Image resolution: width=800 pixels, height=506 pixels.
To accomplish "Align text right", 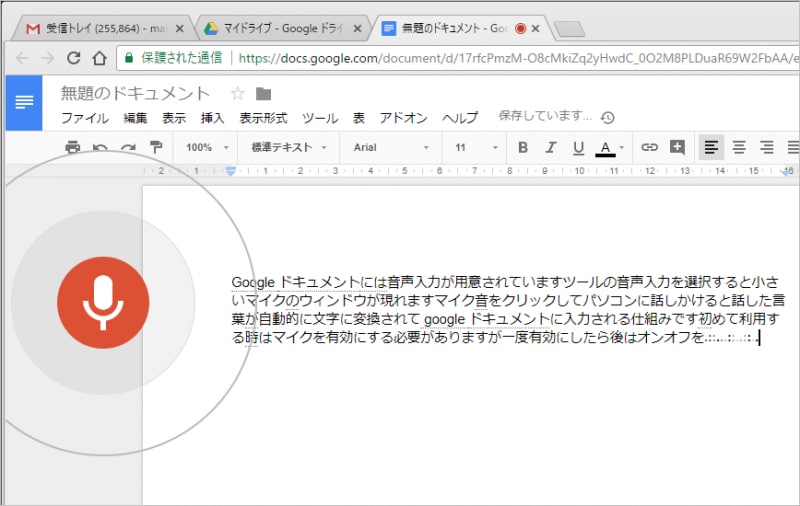I will pyautogui.click(x=766, y=147).
